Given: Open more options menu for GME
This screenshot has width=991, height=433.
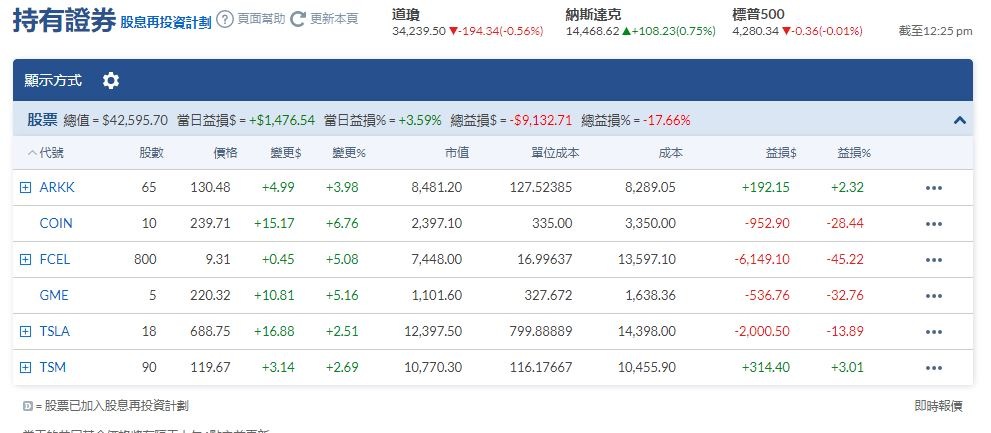Looking at the screenshot, I should click(933, 296).
